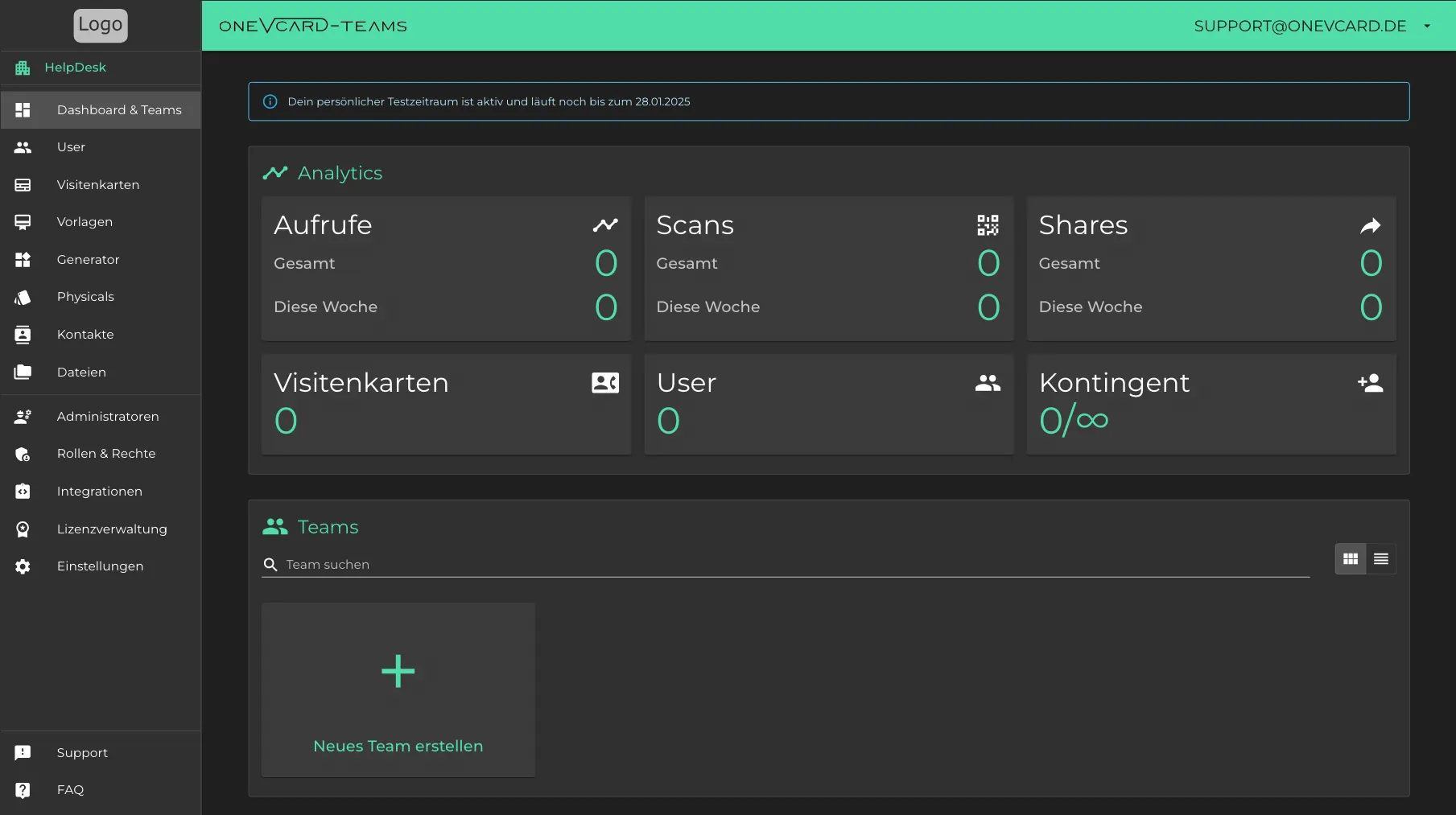Click the Logo placeholder in sidebar
This screenshot has width=1456, height=815.
(x=101, y=25)
